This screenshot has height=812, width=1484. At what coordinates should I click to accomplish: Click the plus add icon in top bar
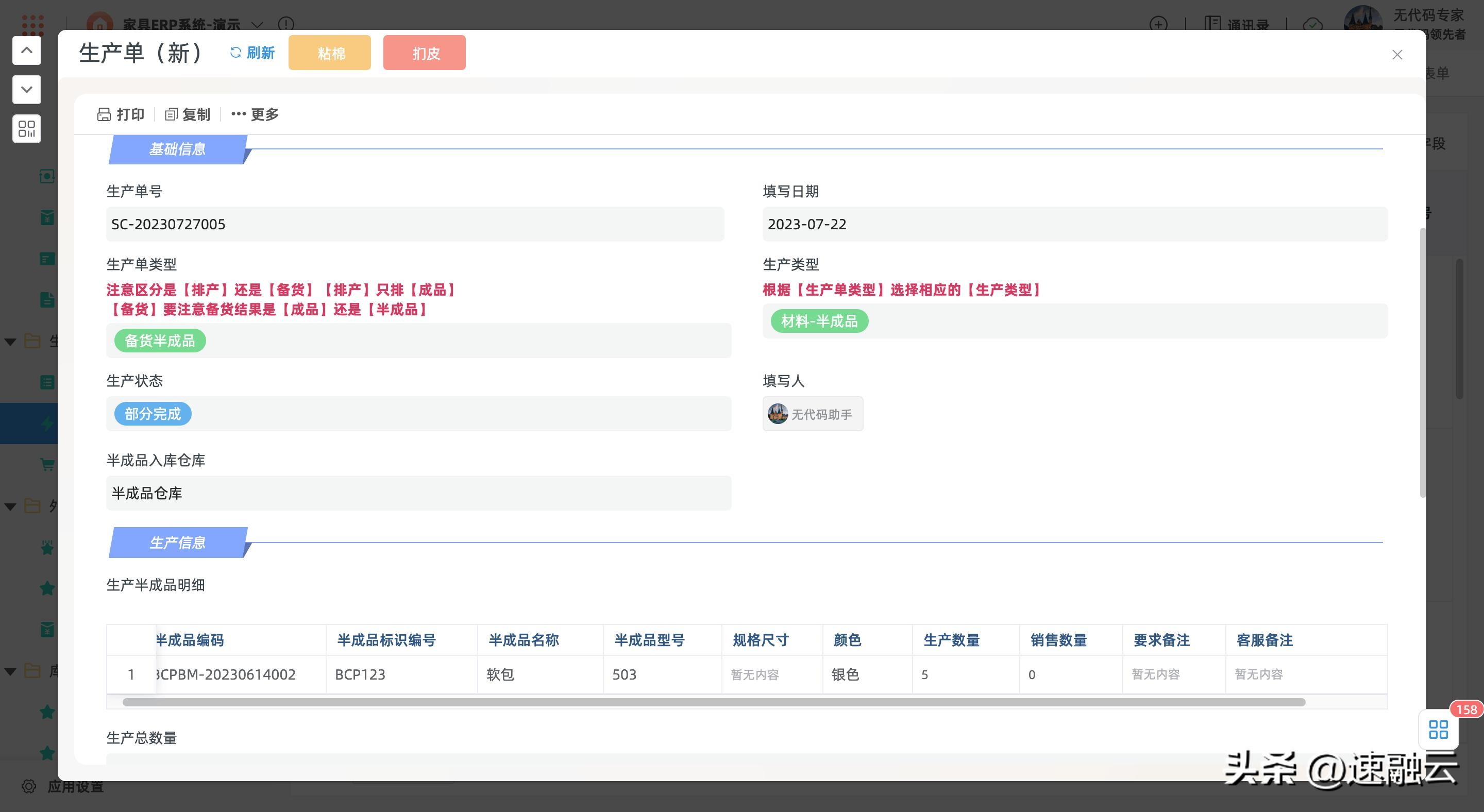[x=1158, y=24]
